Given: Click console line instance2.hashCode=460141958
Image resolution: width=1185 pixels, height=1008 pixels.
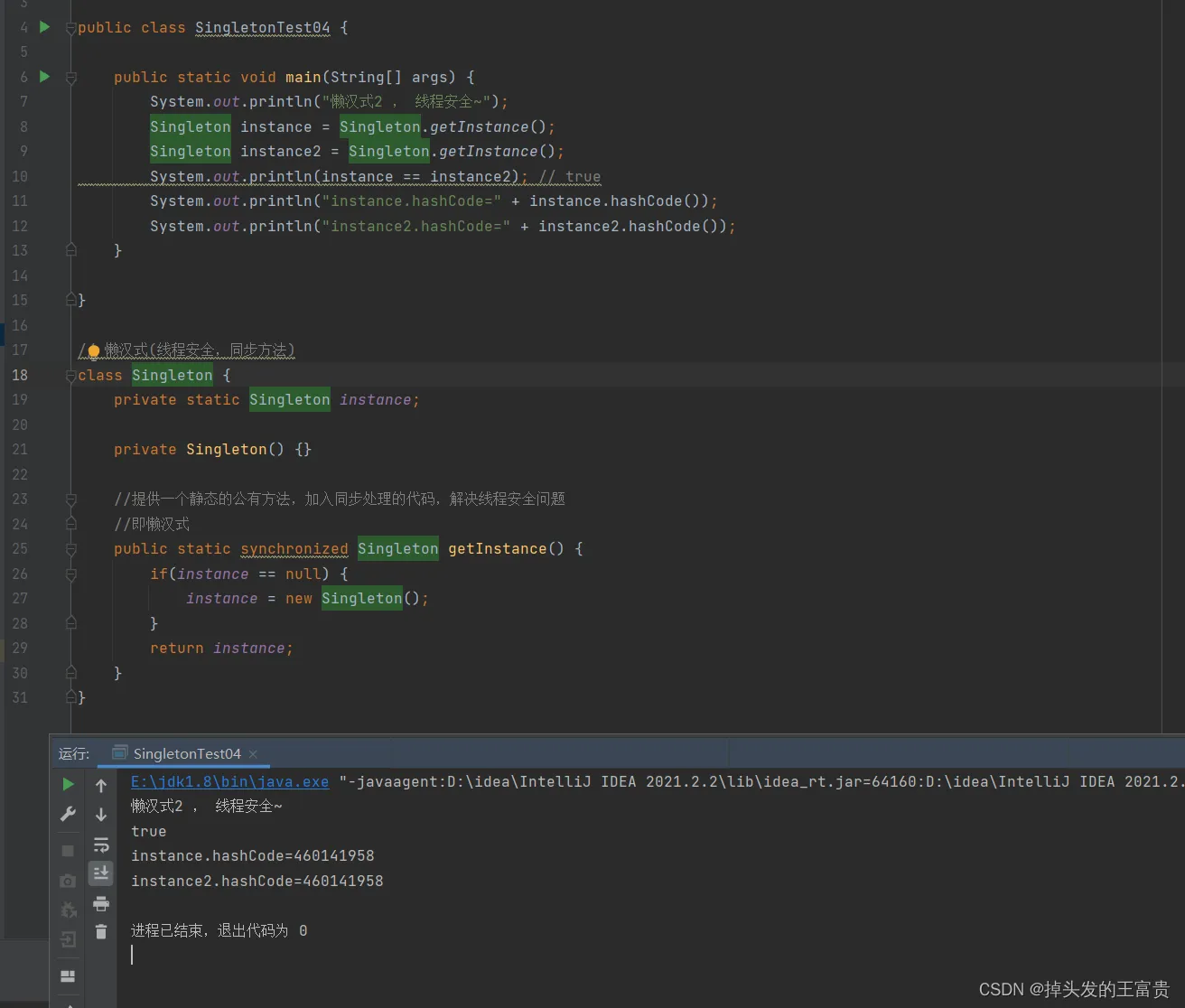Looking at the screenshot, I should coord(257,881).
